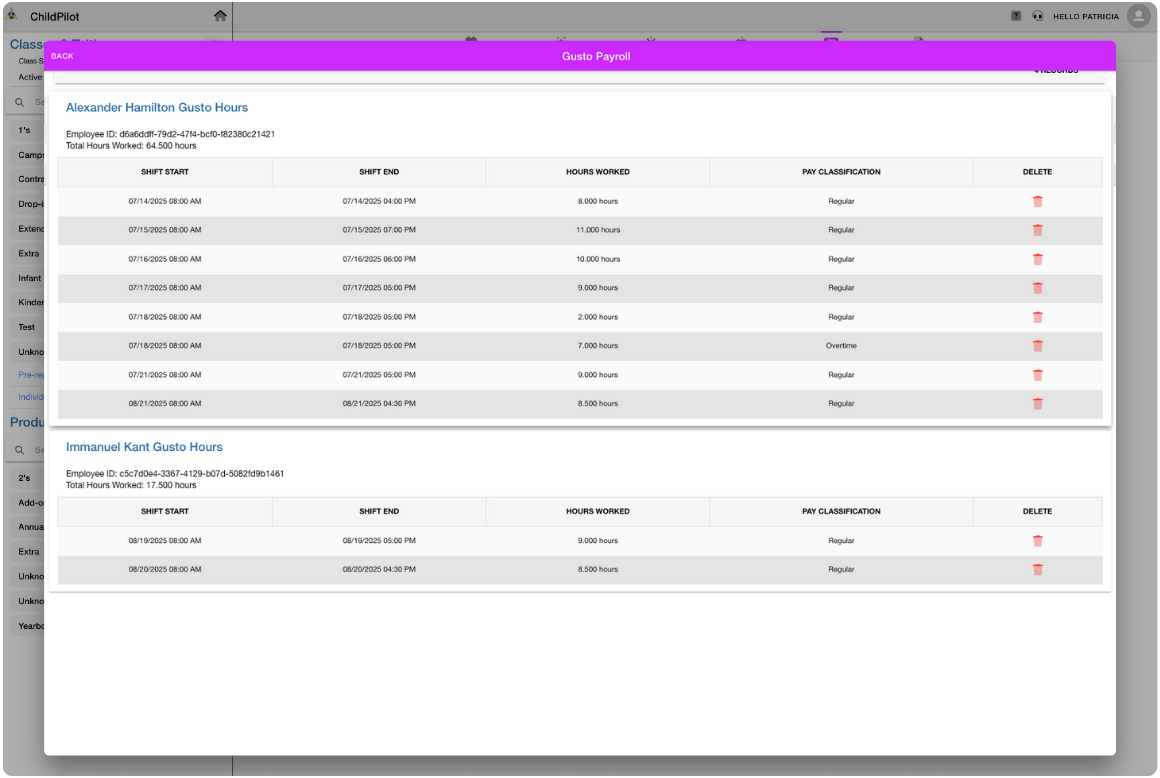This screenshot has width=1160, height=778.
Task: Click Hamilton's HOURS WORKED column header
Action: pos(598,172)
